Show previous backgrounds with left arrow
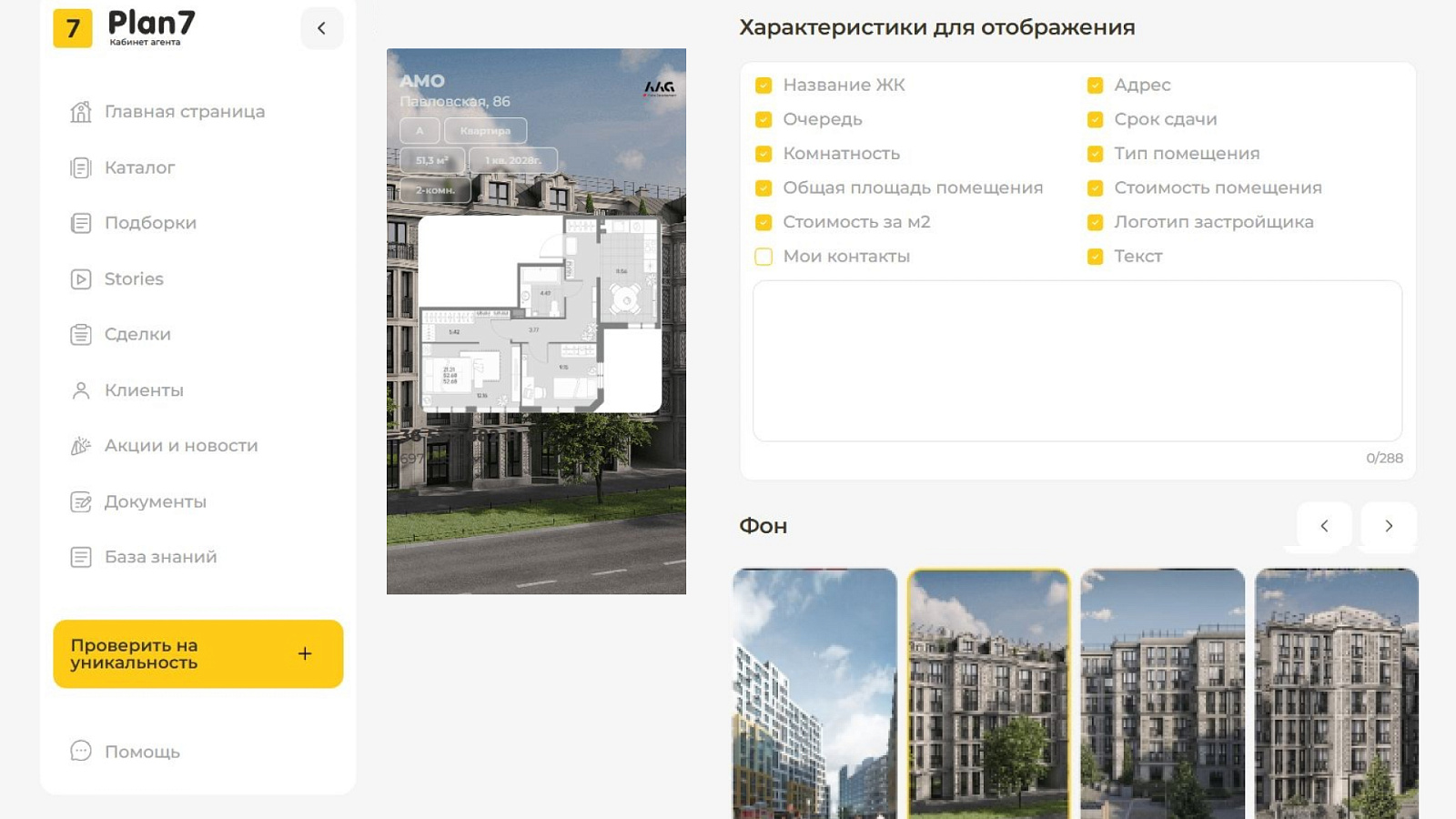 coord(1324,526)
